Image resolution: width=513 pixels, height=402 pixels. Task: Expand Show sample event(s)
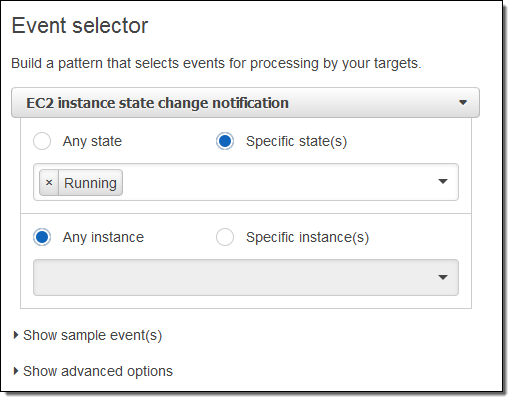point(88,335)
